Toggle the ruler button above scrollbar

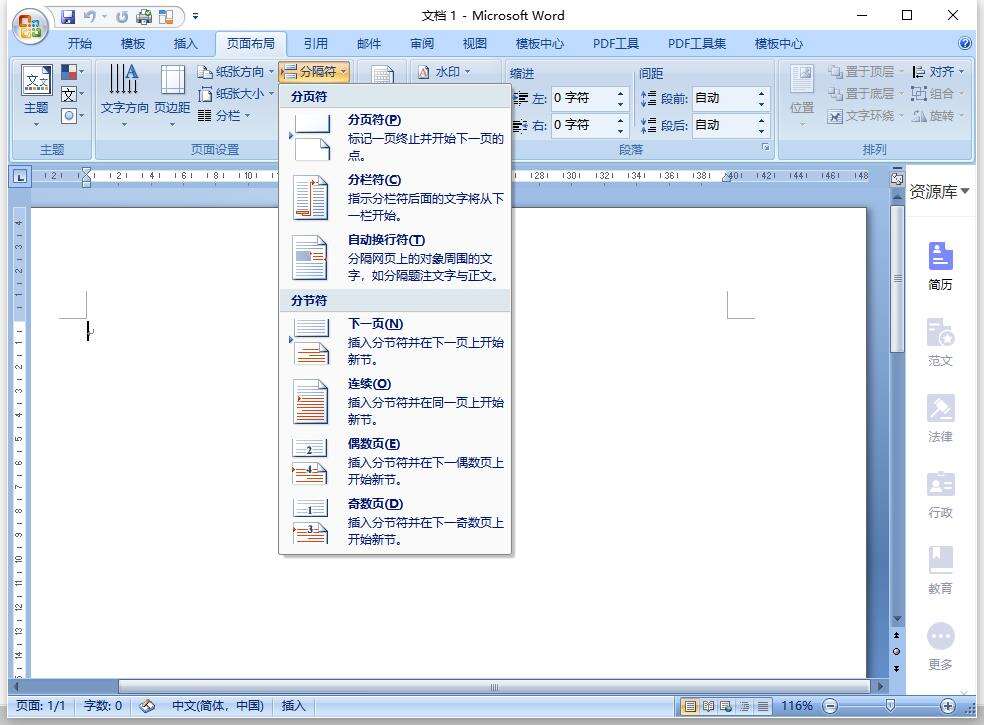point(897,178)
